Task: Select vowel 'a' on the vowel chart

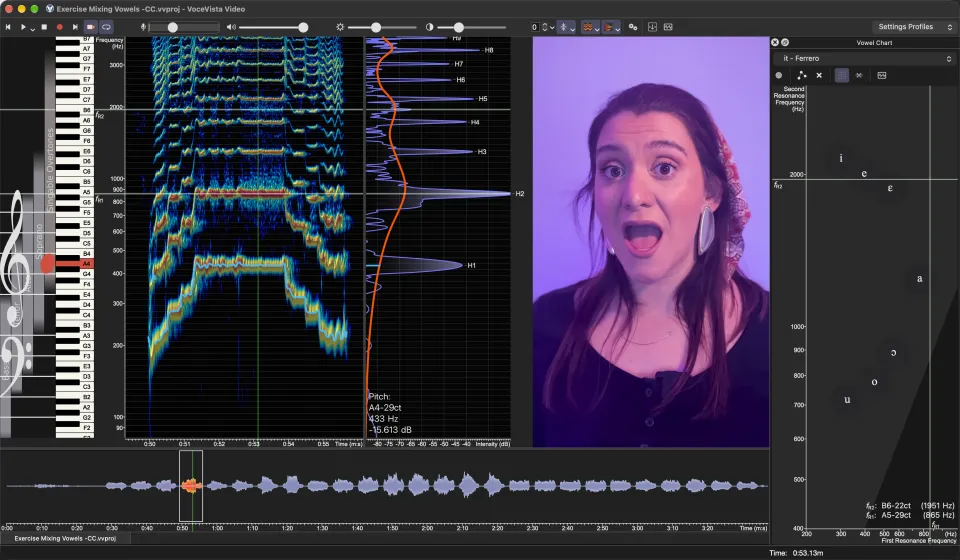Action: (x=919, y=278)
